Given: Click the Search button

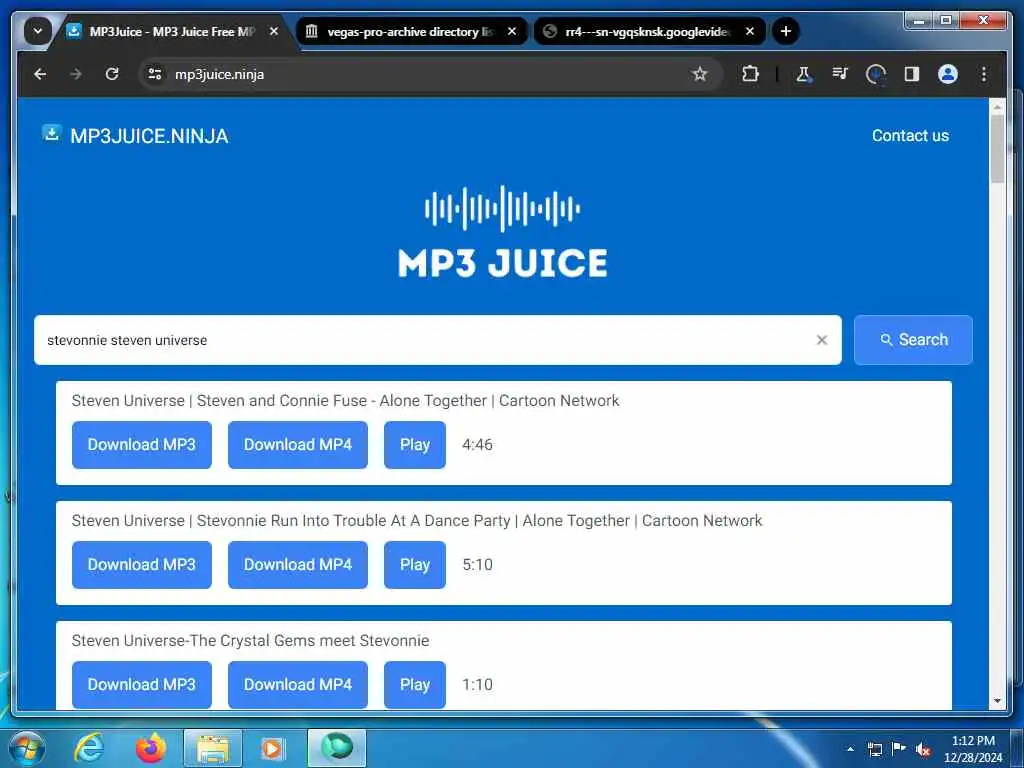Looking at the screenshot, I should 913,340.
